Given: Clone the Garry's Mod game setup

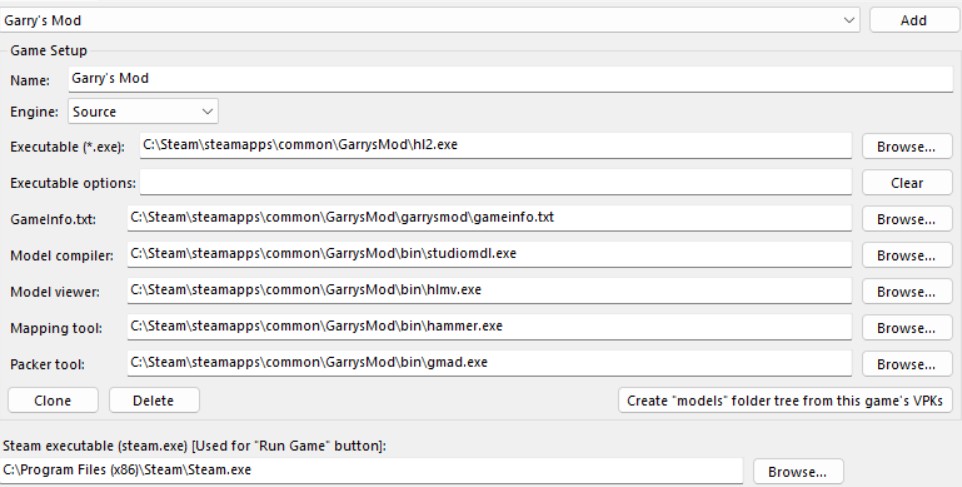Looking at the screenshot, I should tap(53, 401).
